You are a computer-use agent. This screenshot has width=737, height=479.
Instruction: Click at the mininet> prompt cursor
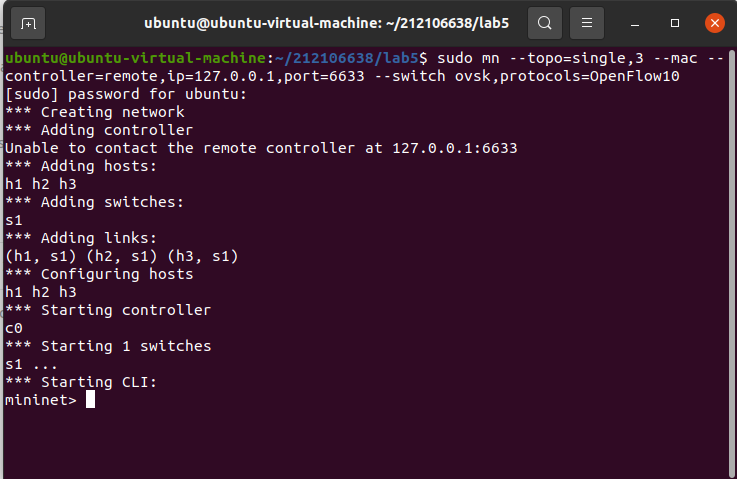point(90,400)
